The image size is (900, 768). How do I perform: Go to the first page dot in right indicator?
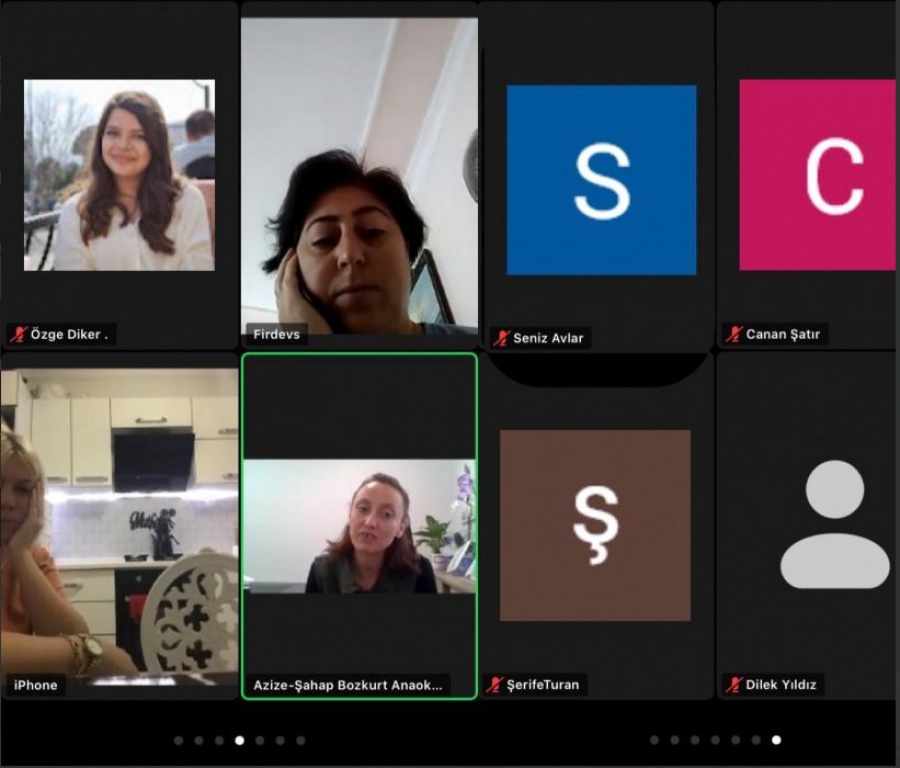654,740
